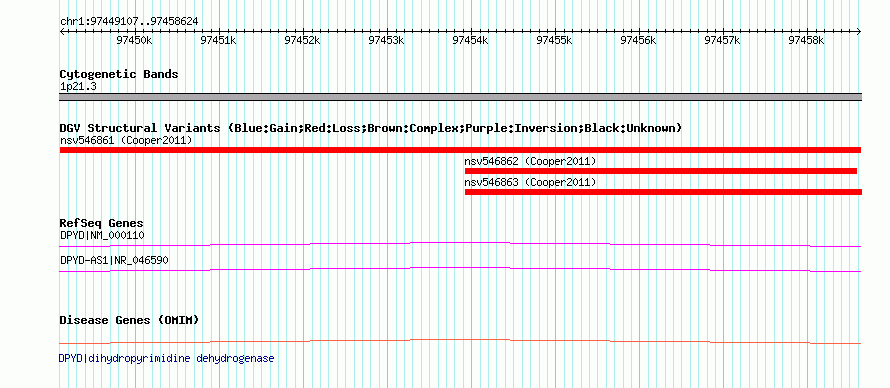Click the chr1:97449107..97458624 coordinate label

coord(129,21)
